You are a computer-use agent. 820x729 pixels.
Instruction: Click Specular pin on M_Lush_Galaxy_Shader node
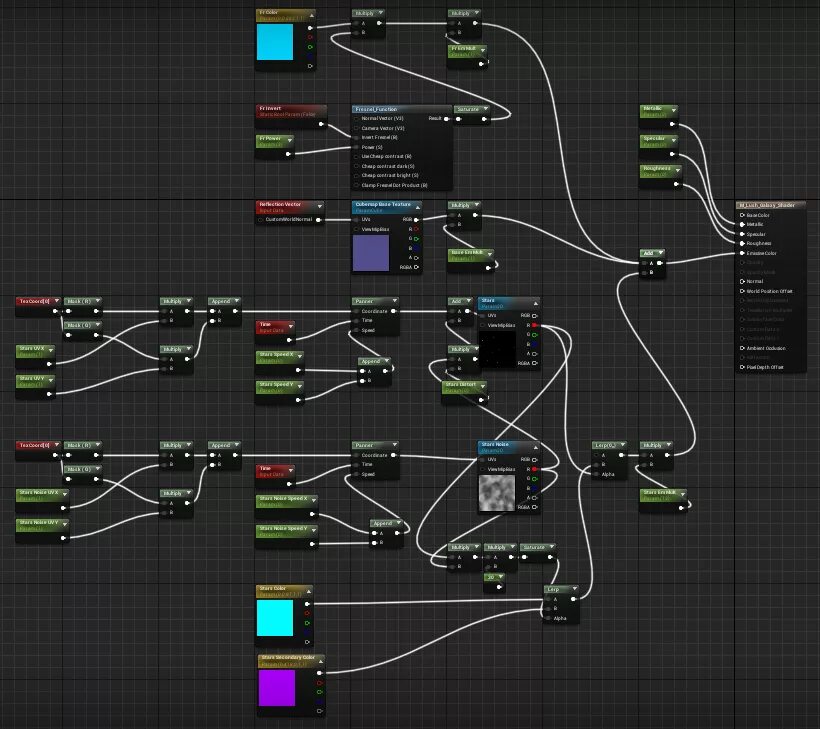pyautogui.click(x=742, y=234)
